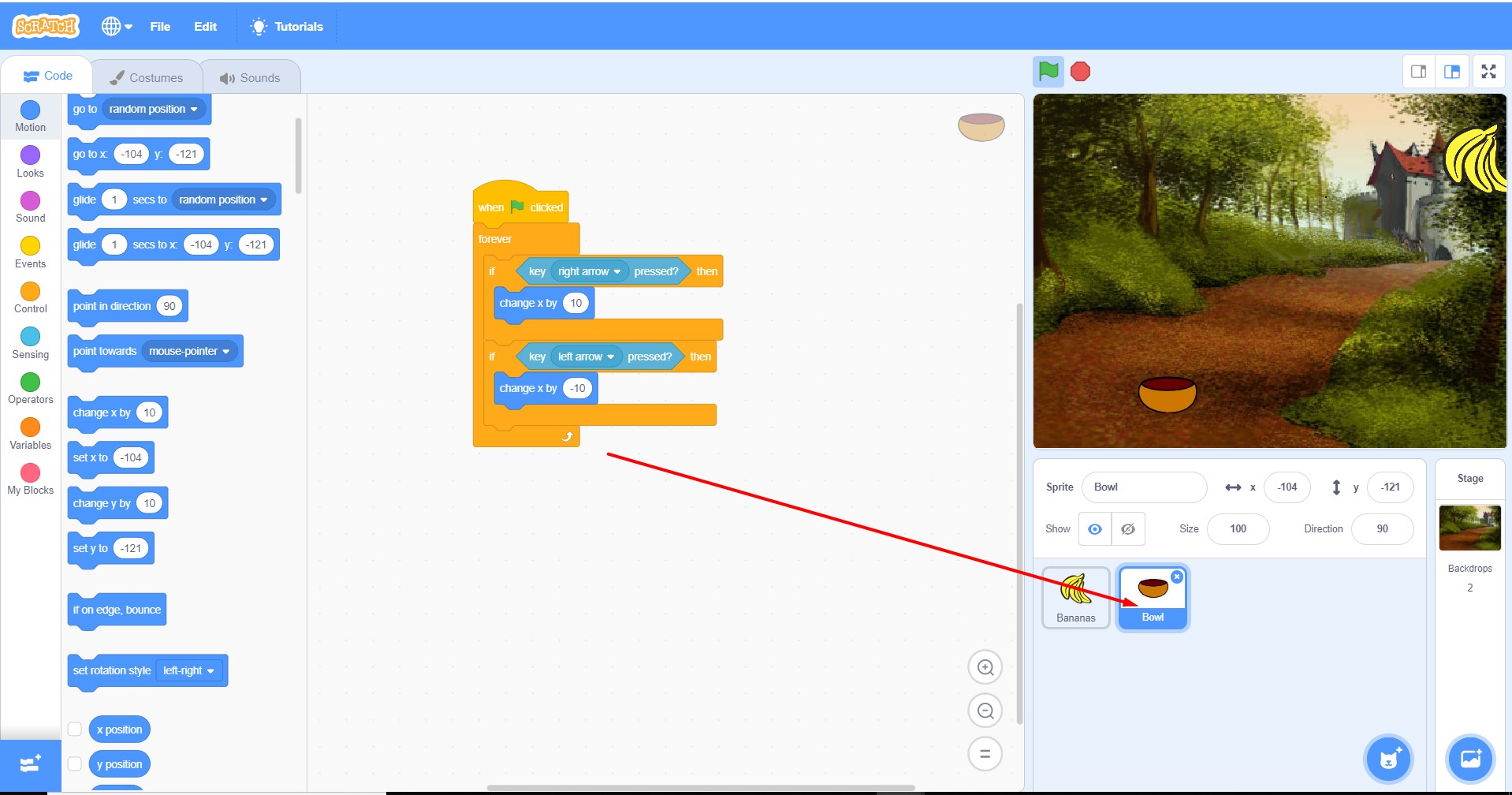Click the 'point in direction' block
The image size is (1512, 795).
(x=128, y=306)
